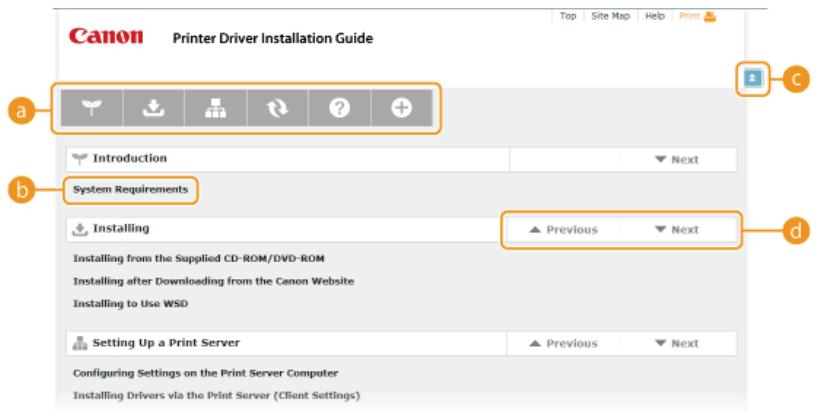Open Installing from the Supplied CD-ROM/DVD-ROM

(199, 258)
